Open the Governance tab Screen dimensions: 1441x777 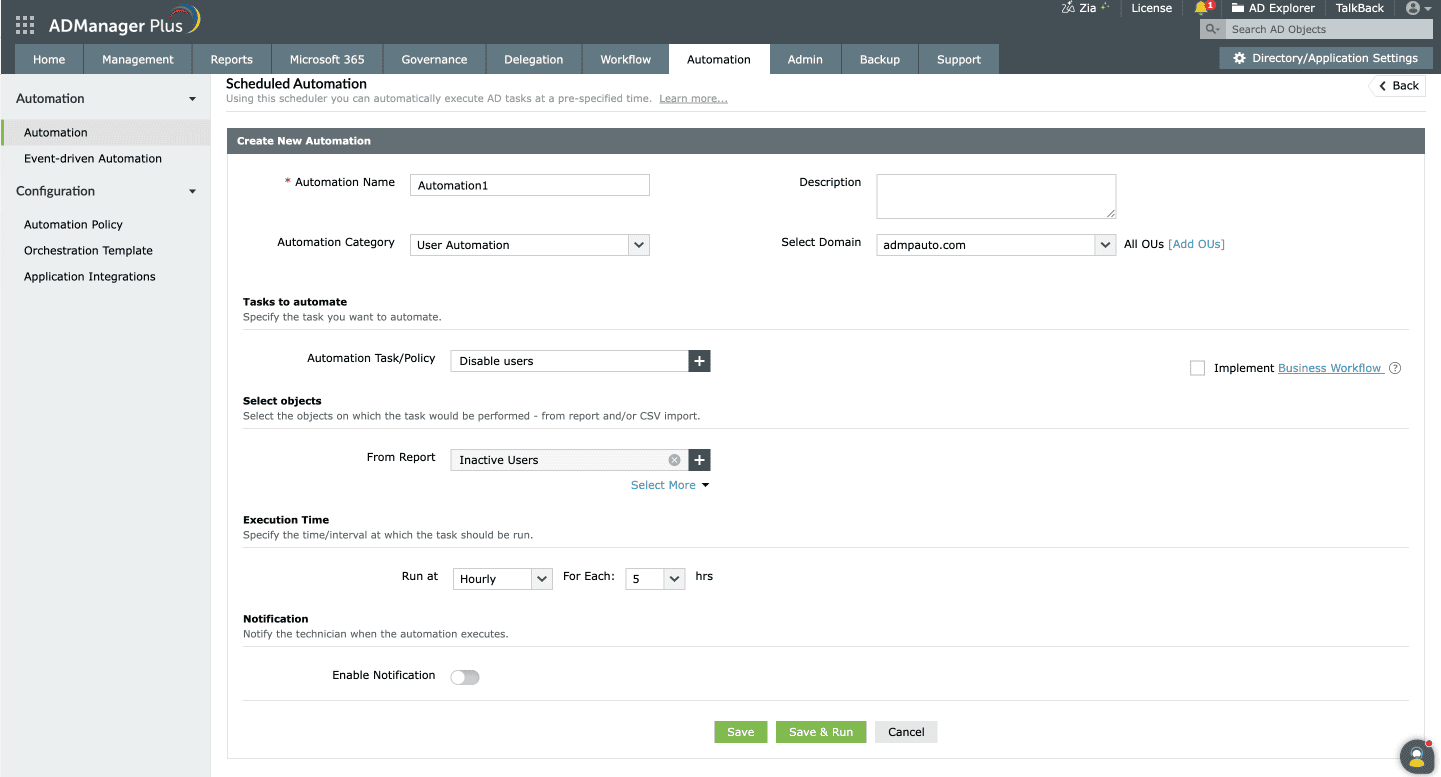(434, 59)
